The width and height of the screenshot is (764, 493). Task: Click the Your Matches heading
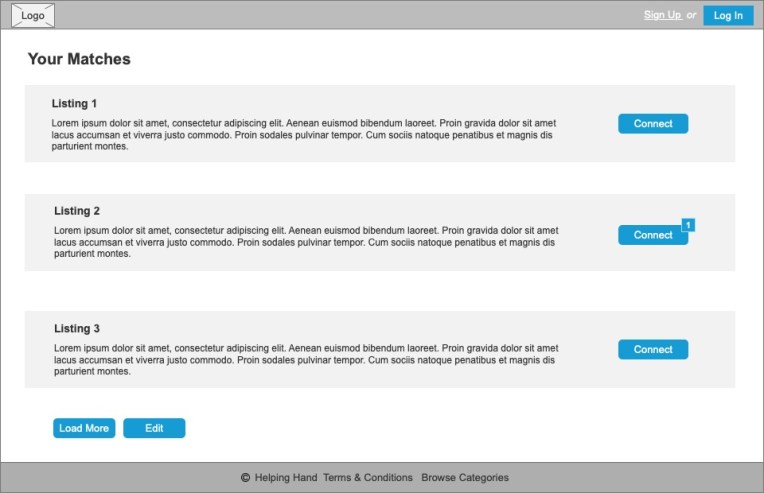pyautogui.click(x=79, y=59)
